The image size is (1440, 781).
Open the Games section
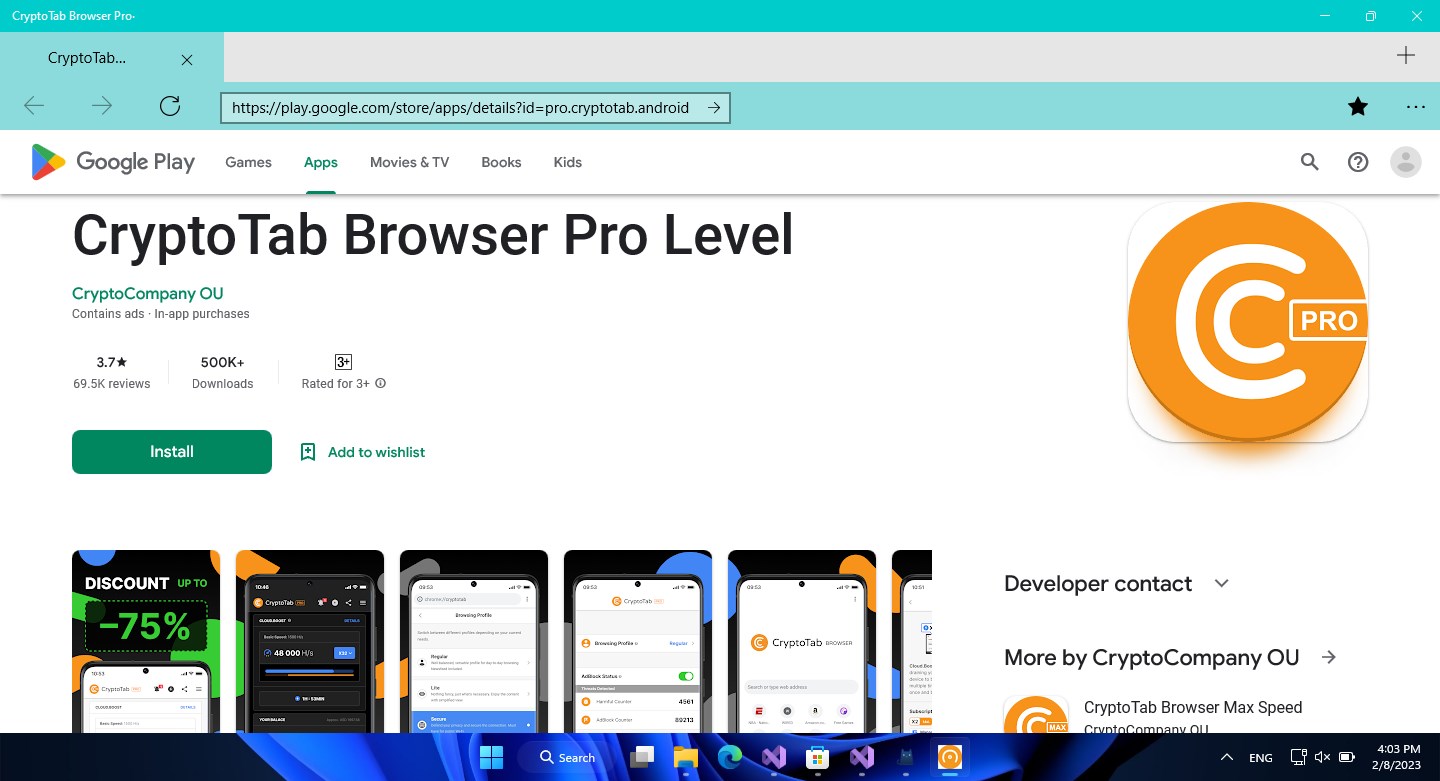[248, 162]
